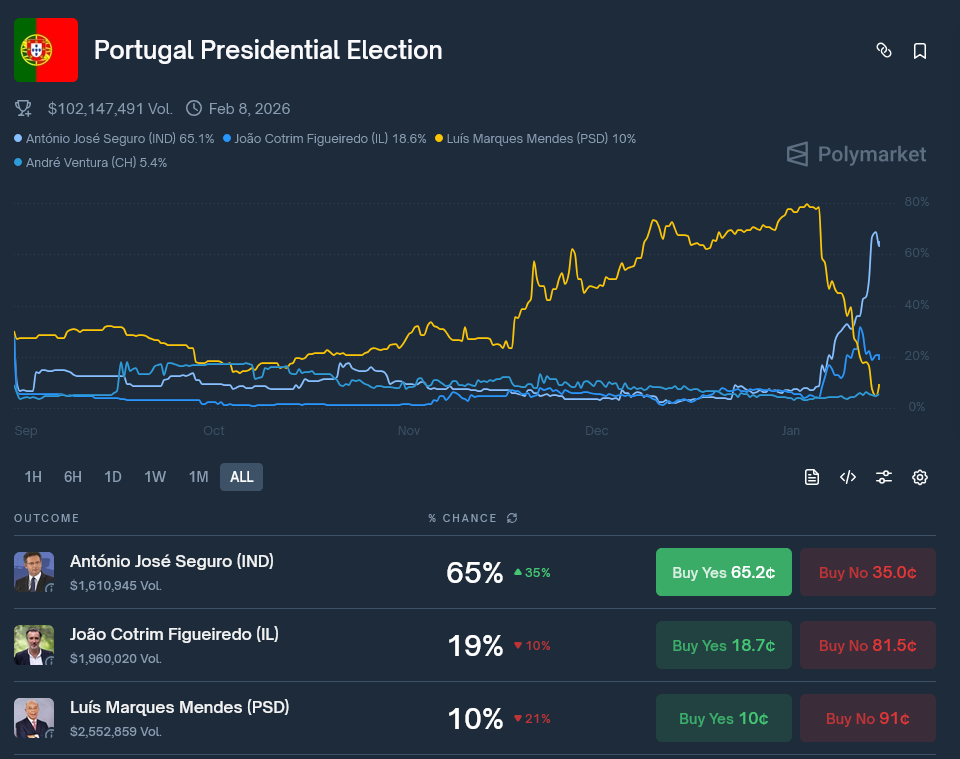The width and height of the screenshot is (960, 759).
Task: Bookmark this Portugal election market
Action: 920,50
